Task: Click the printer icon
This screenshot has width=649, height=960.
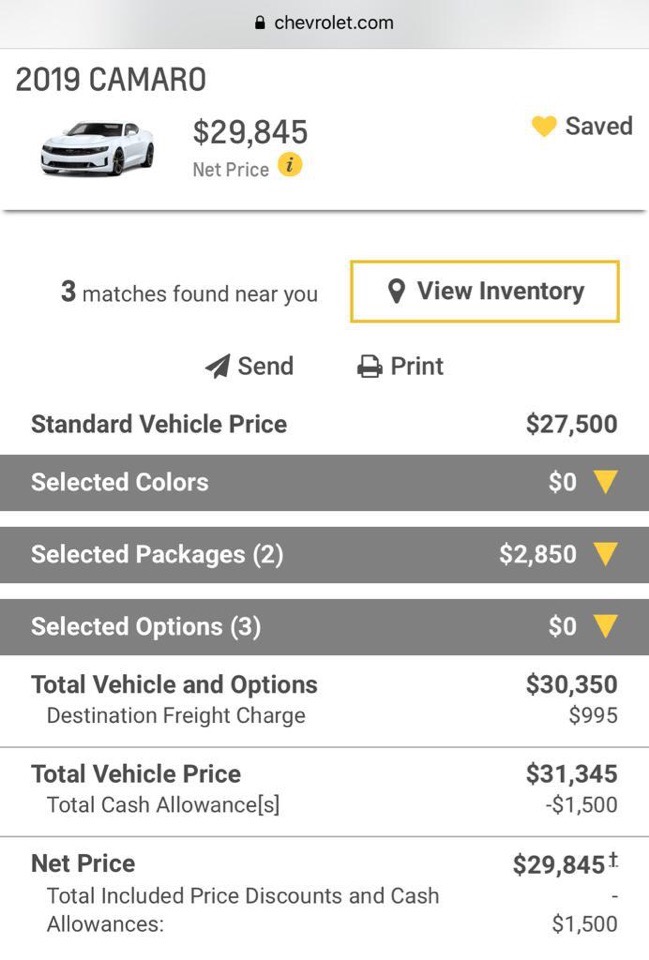Action: click(370, 366)
